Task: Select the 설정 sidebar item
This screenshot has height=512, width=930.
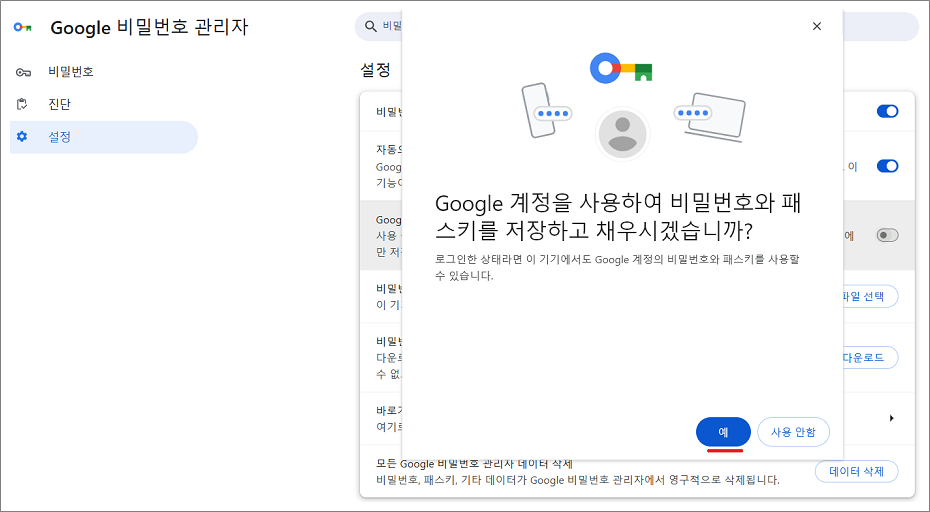Action: point(104,137)
